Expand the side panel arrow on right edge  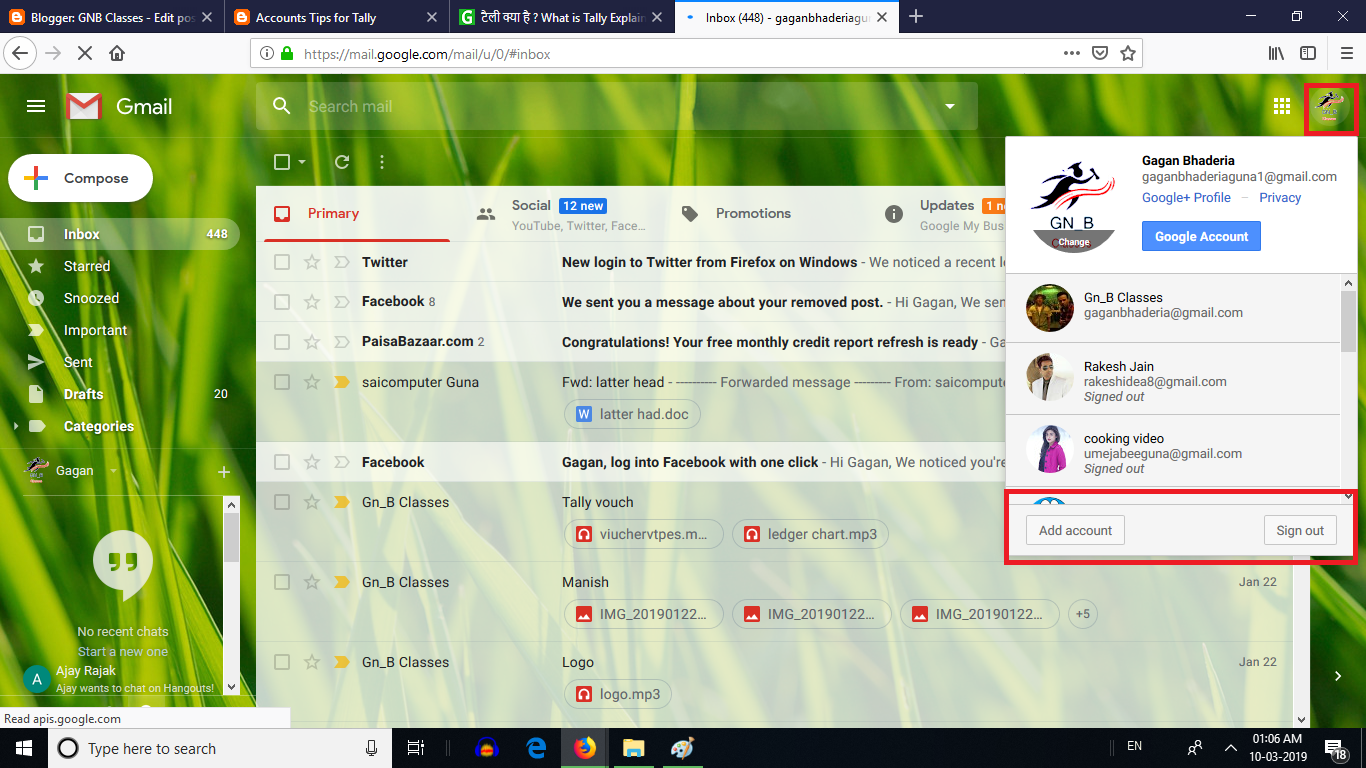pyautogui.click(x=1338, y=677)
